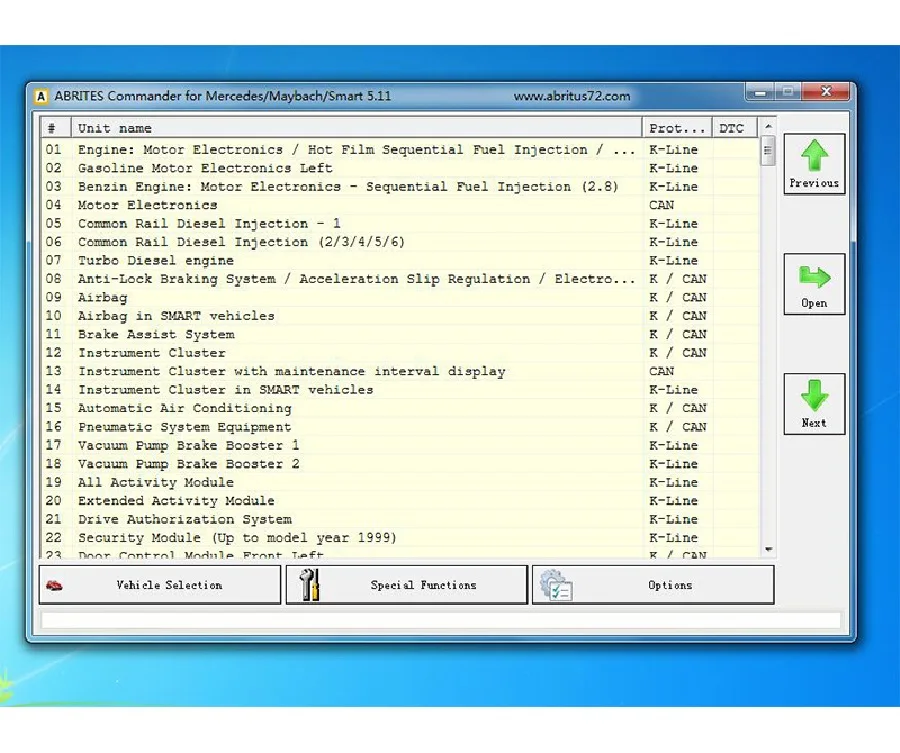Minimize the ABRITES Commander window
Viewport: 900px width, 753px height.
(x=760, y=92)
